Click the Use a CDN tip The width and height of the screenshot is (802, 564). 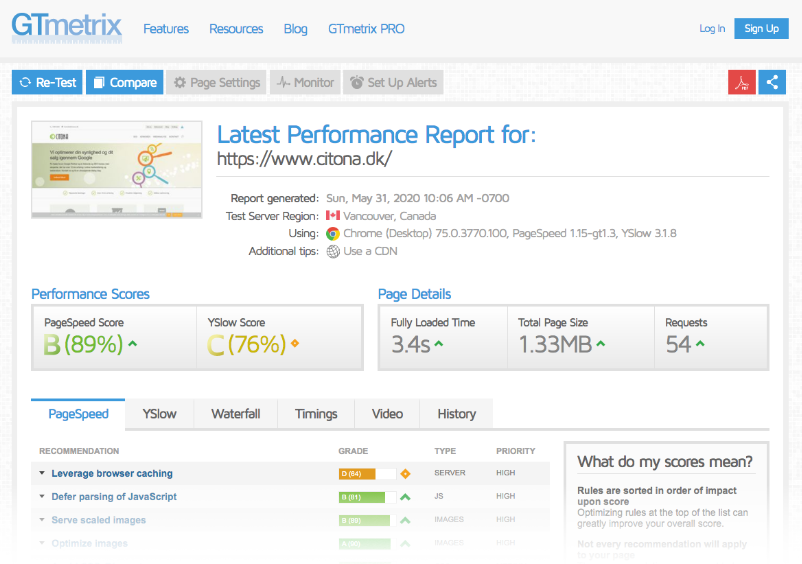[x=370, y=251]
